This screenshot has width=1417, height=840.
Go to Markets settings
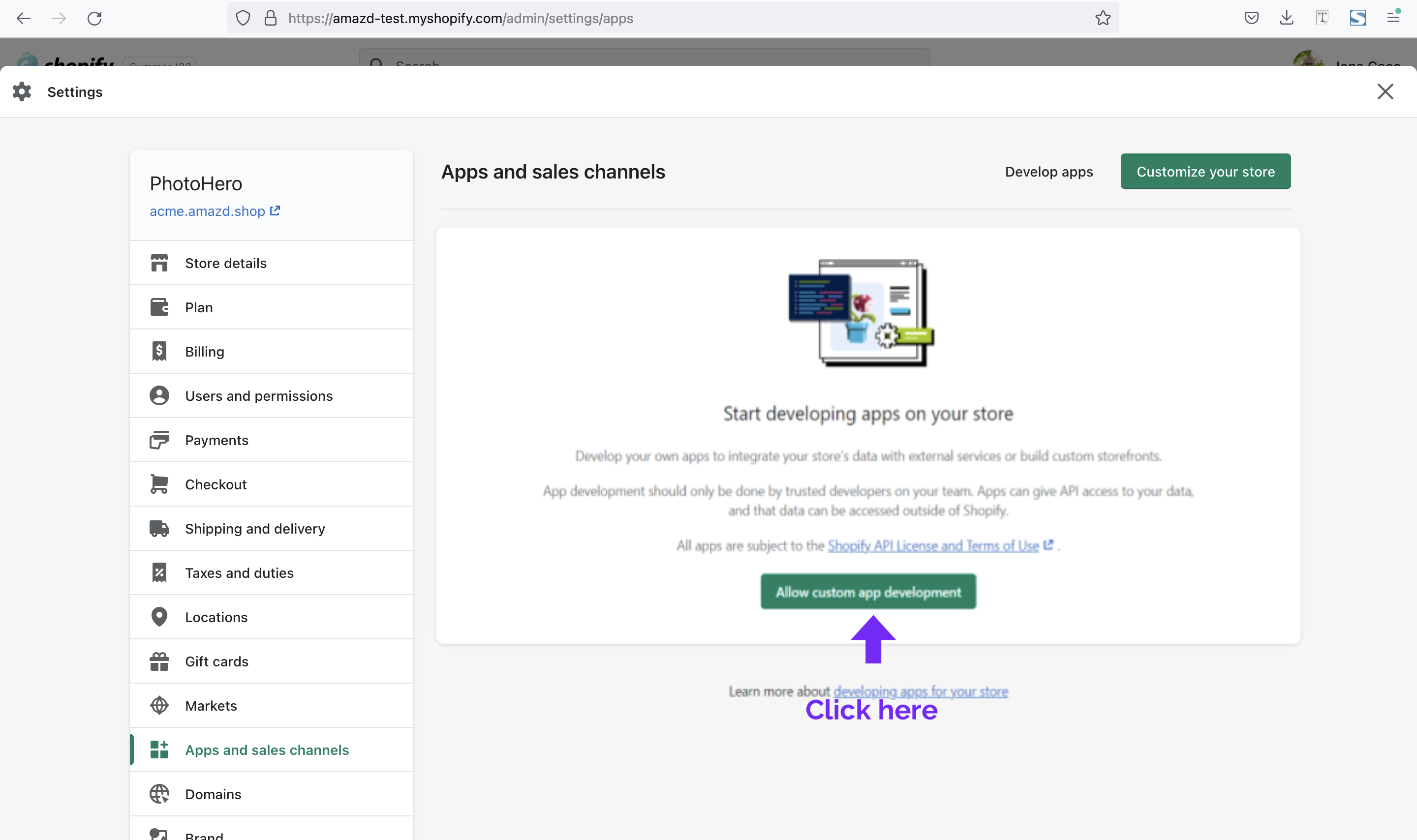pyautogui.click(x=271, y=705)
